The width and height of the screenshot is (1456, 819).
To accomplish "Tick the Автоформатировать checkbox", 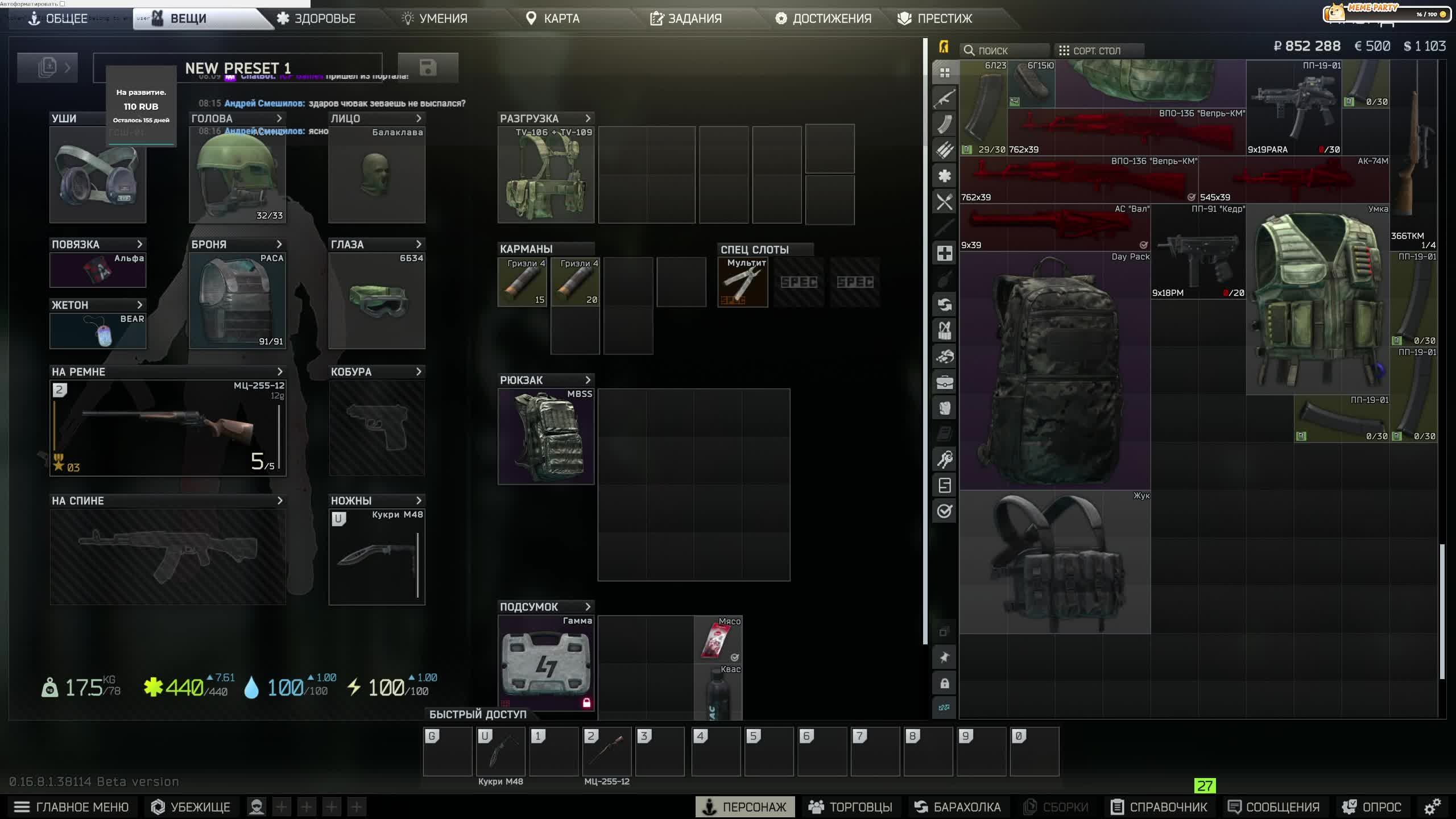I will (62, 3).
